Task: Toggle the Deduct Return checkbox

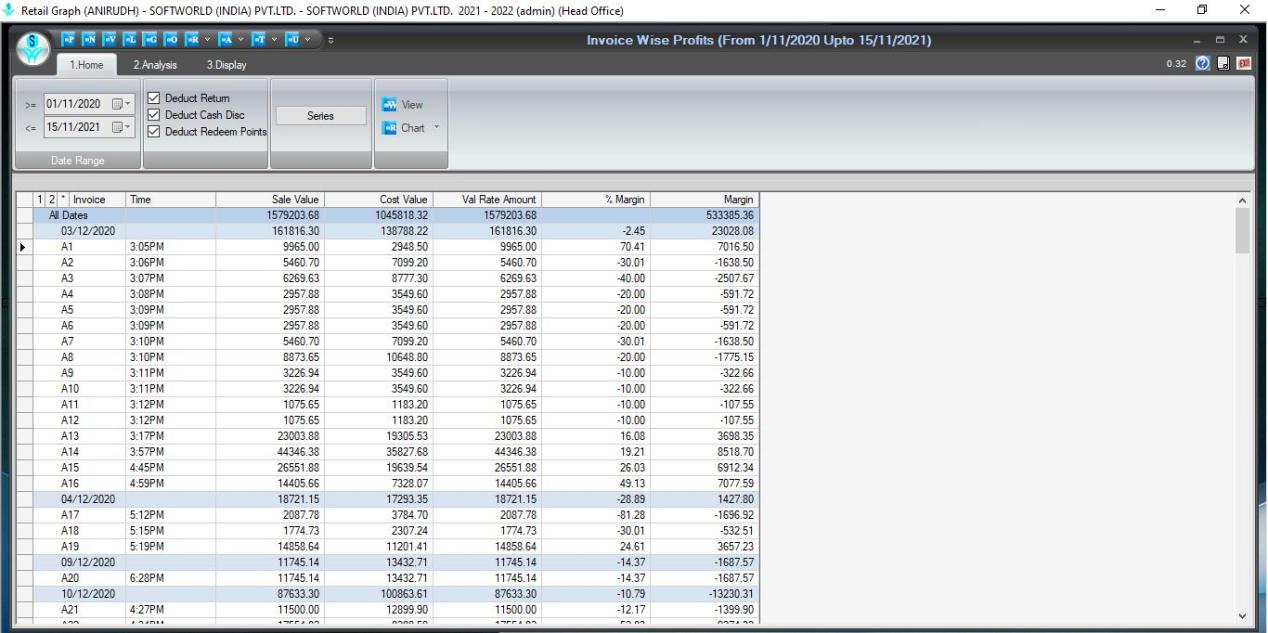Action: [154, 98]
